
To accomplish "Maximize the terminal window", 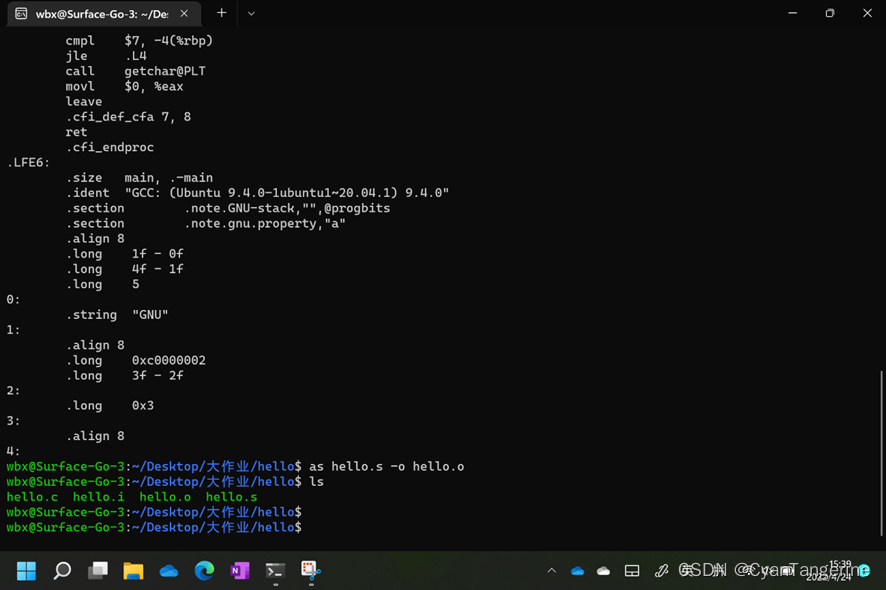I will pos(829,13).
